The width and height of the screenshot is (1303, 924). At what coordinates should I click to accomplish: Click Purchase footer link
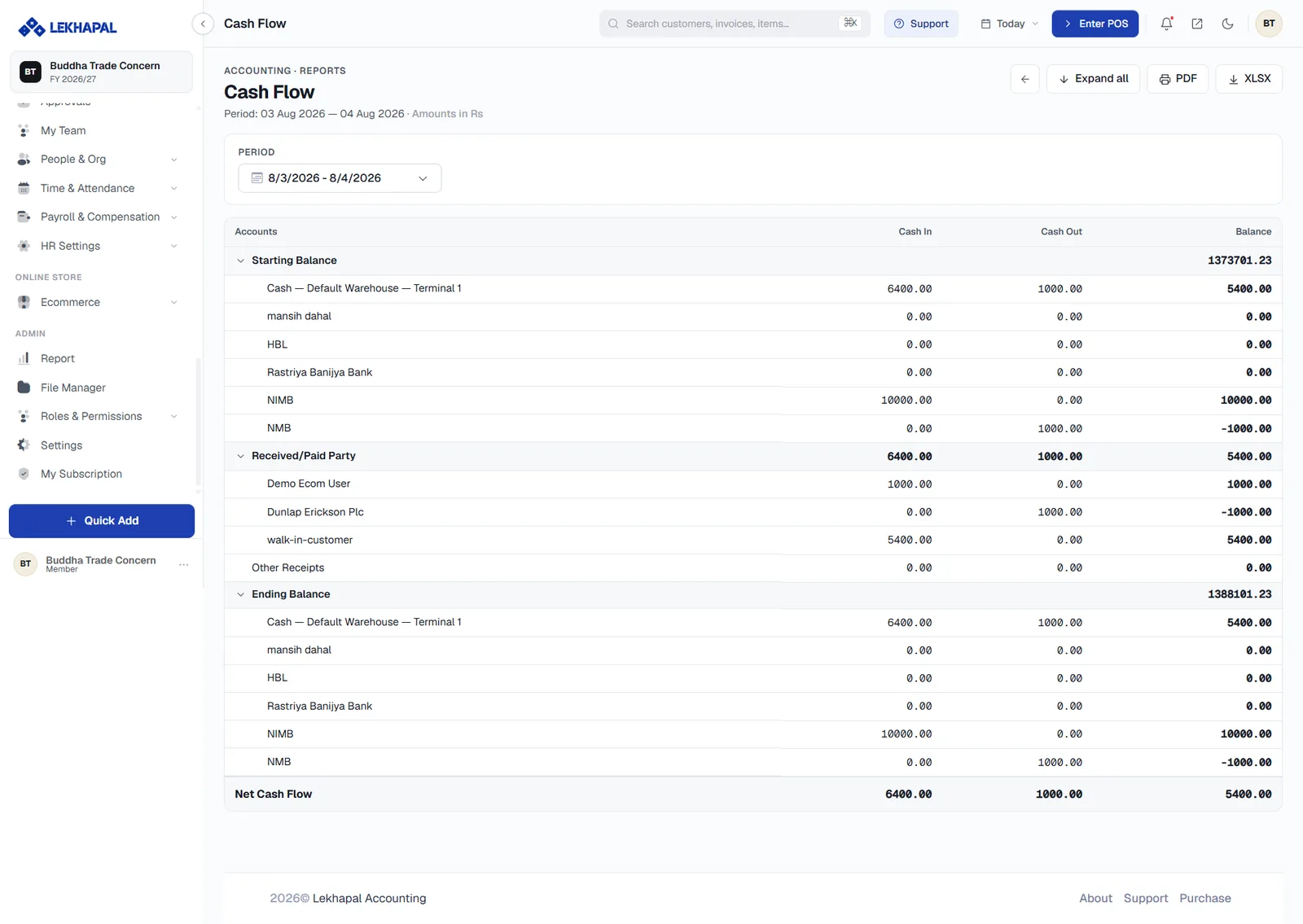1204,898
